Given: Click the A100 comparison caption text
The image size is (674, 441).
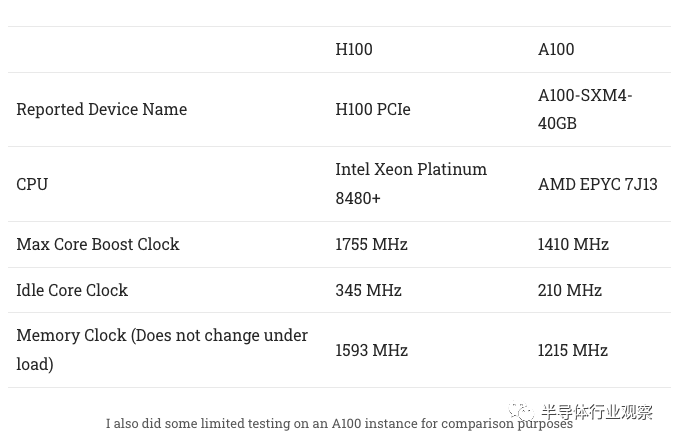Looking at the screenshot, I should [339, 423].
